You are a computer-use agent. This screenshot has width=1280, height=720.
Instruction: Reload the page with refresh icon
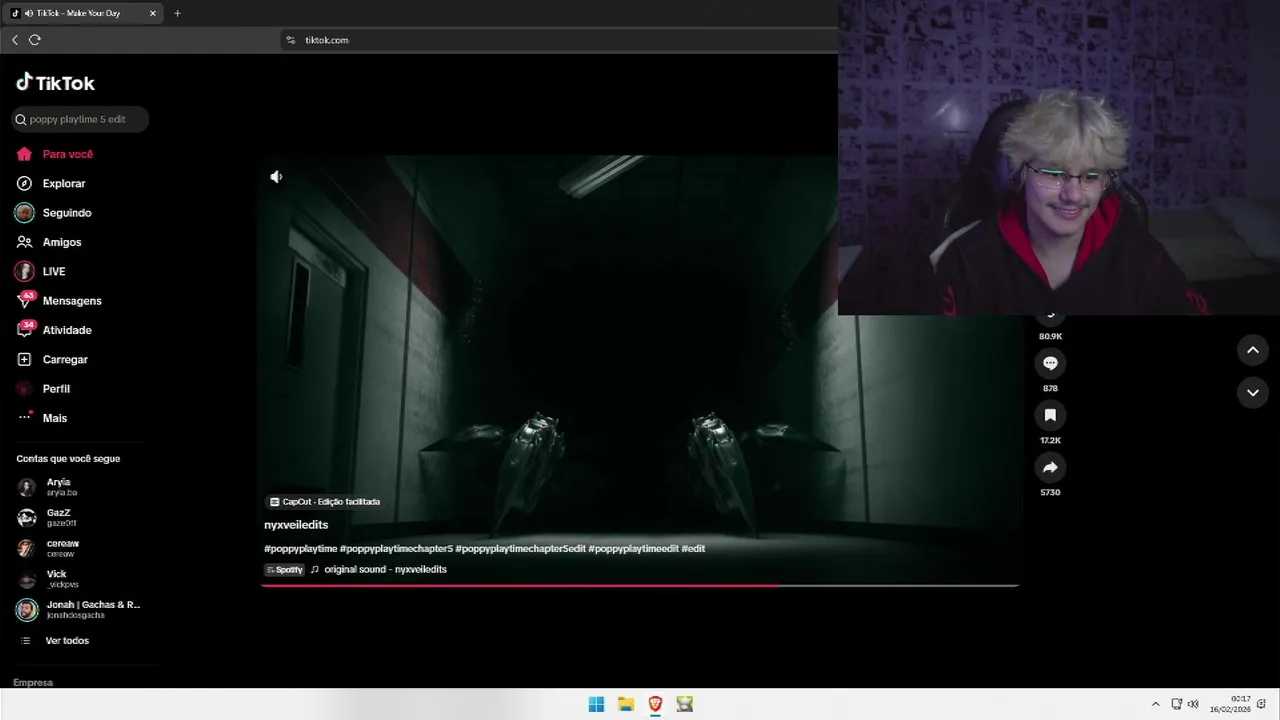35,40
